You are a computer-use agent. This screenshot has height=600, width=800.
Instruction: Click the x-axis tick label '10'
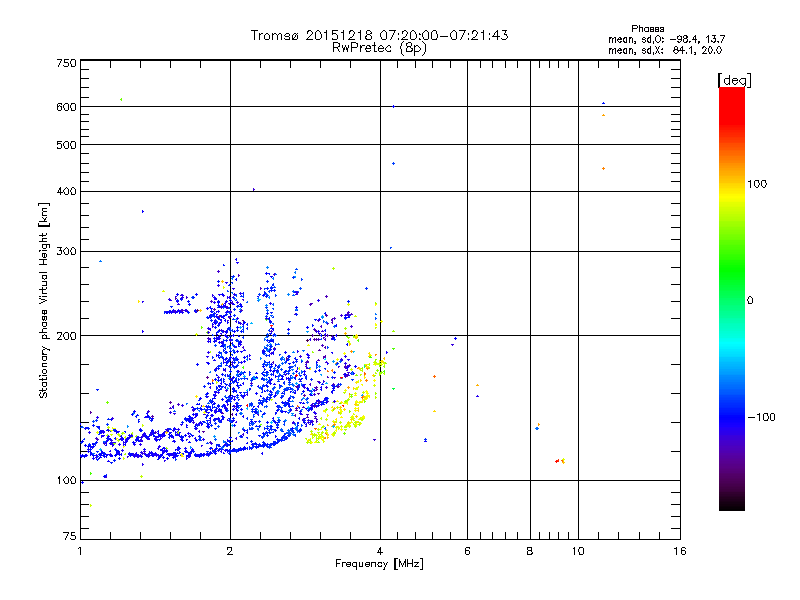pos(578,551)
